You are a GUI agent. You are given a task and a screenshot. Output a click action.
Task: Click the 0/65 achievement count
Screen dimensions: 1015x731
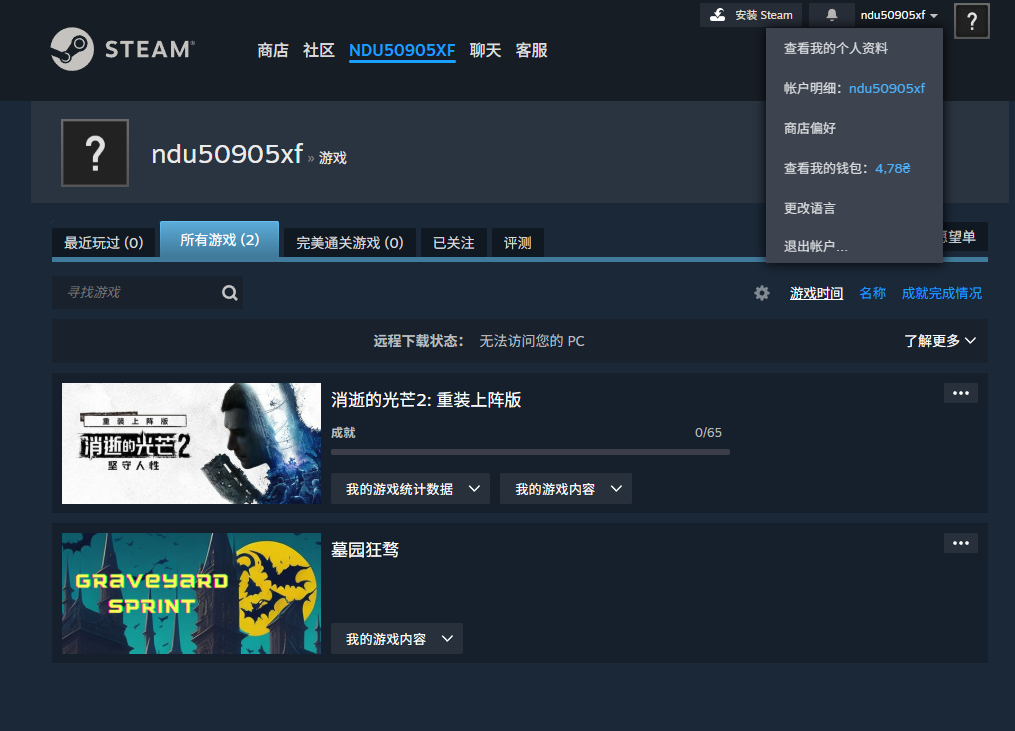[708, 433]
